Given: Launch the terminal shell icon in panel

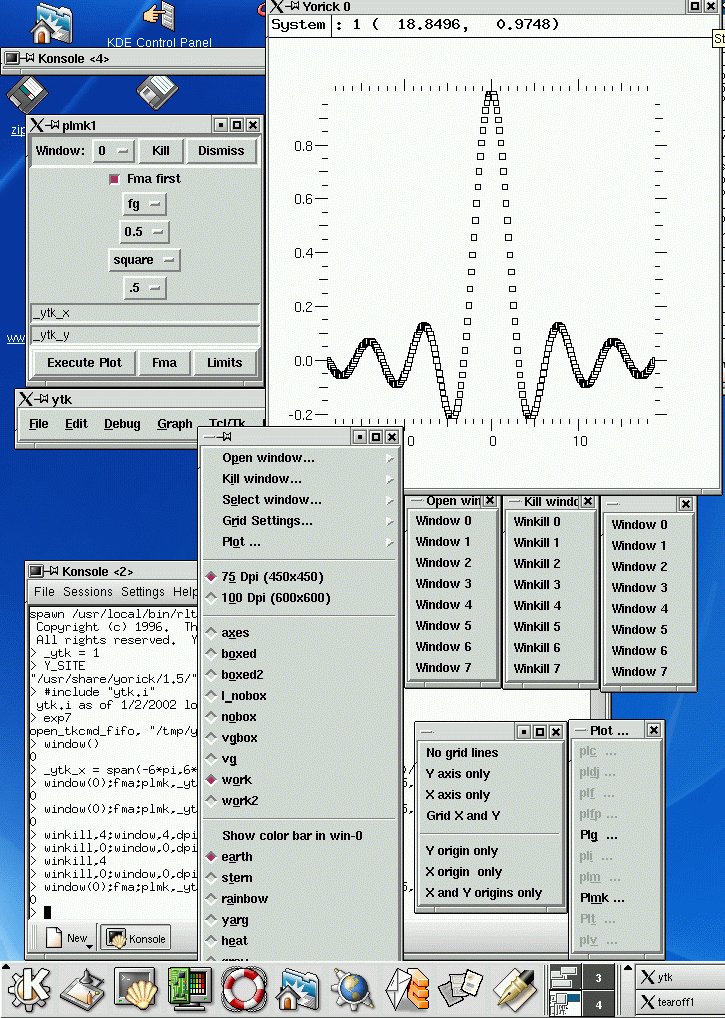Looking at the screenshot, I should (137, 988).
